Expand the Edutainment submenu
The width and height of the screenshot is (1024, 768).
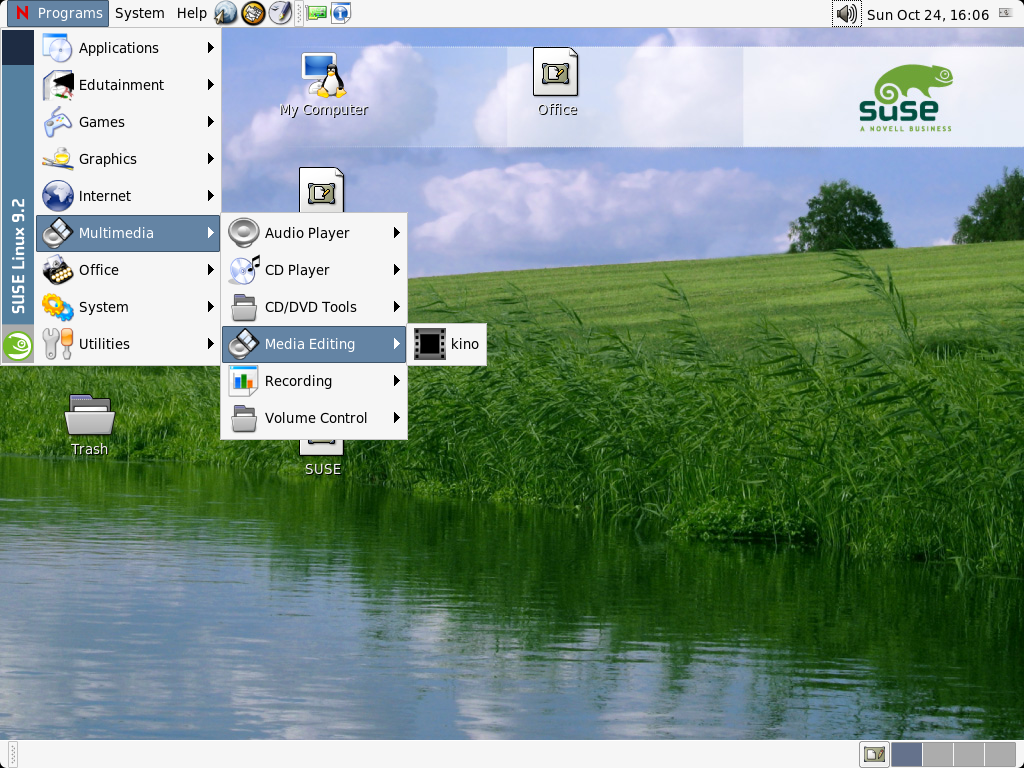(x=128, y=85)
